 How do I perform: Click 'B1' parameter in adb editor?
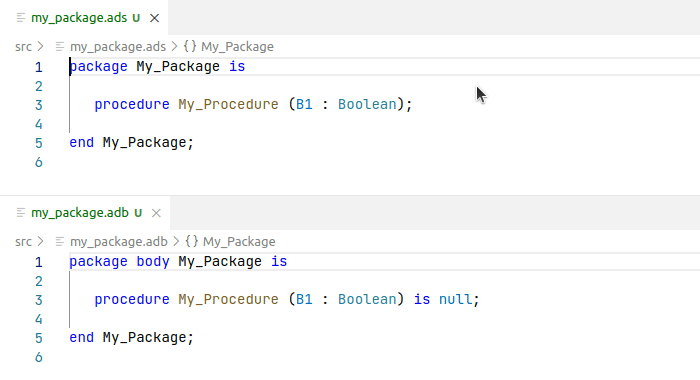(304, 299)
